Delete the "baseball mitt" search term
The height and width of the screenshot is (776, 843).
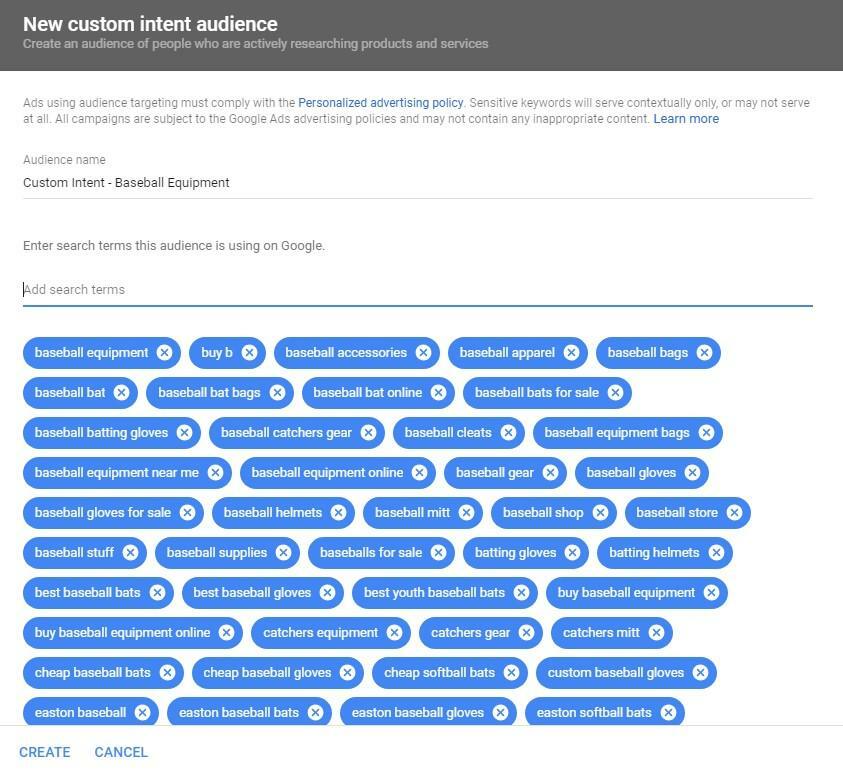(464, 512)
